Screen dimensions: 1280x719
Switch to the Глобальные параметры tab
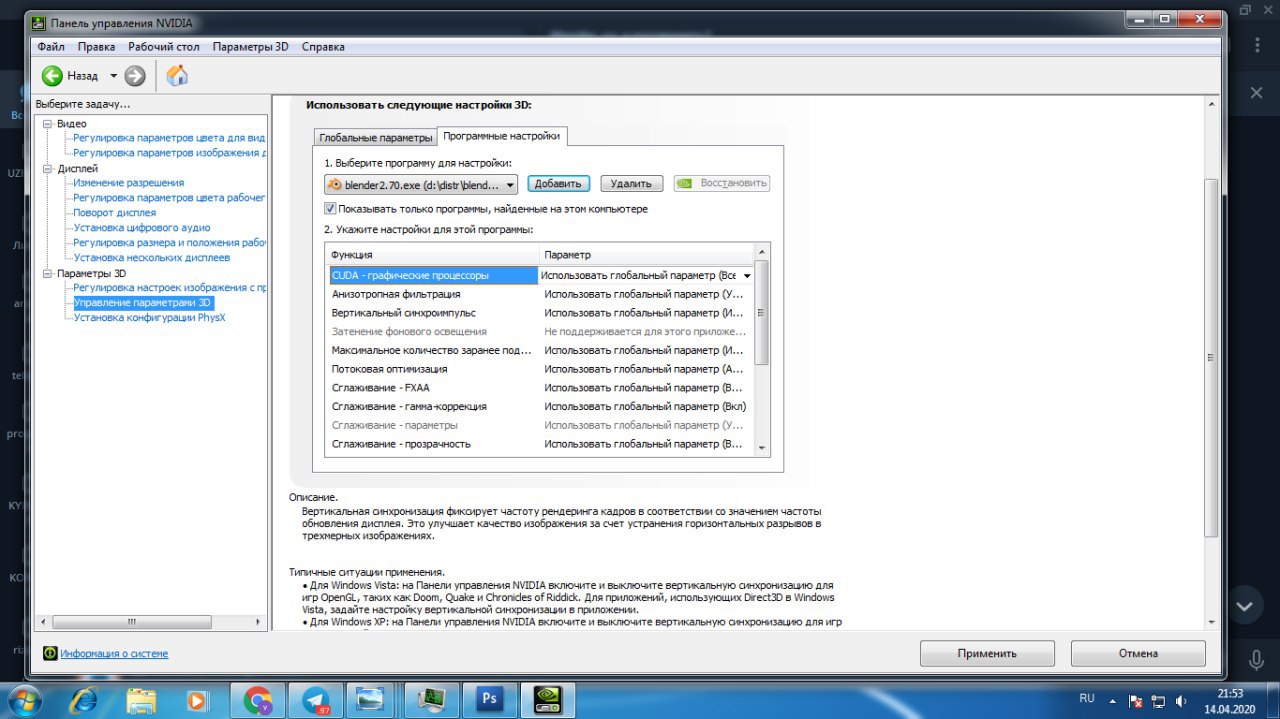tap(376, 137)
